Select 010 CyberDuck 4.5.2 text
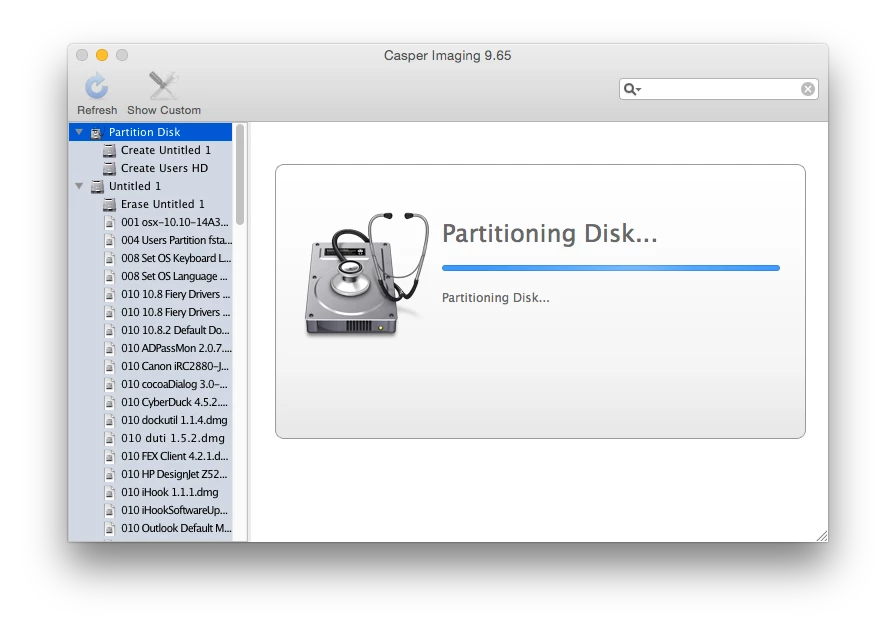Screen dimensions: 896x634 [x=174, y=402]
